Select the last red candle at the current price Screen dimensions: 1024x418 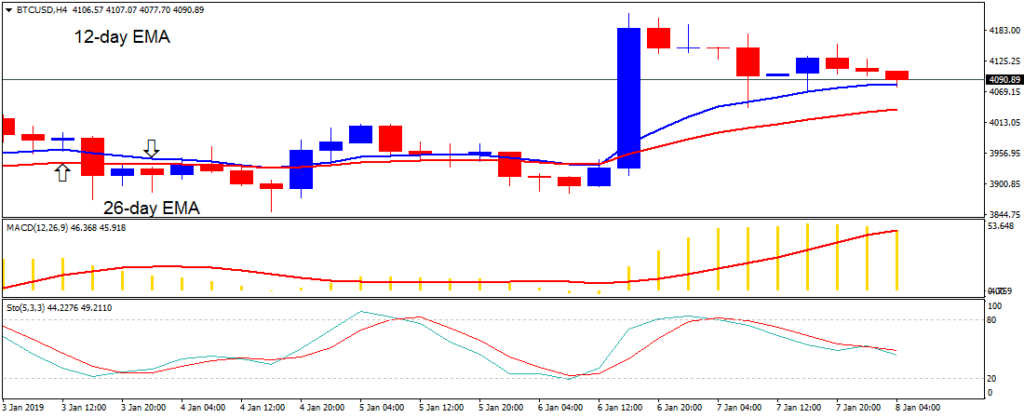pos(897,76)
